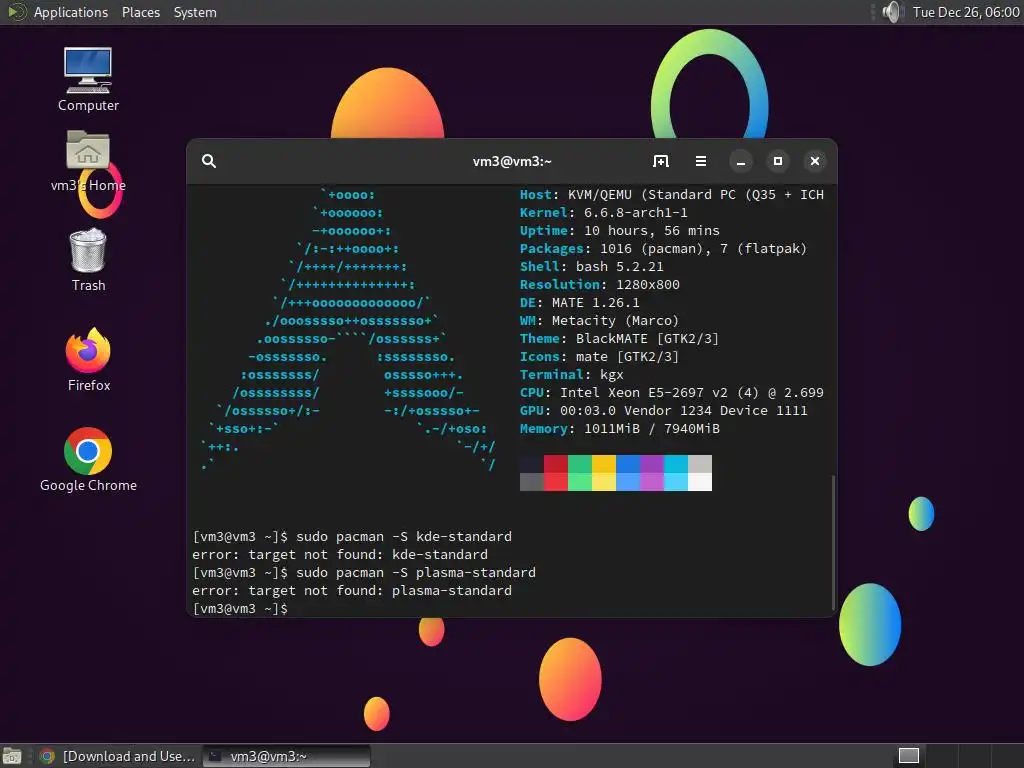Select the Trash desktop icon

tap(88, 260)
